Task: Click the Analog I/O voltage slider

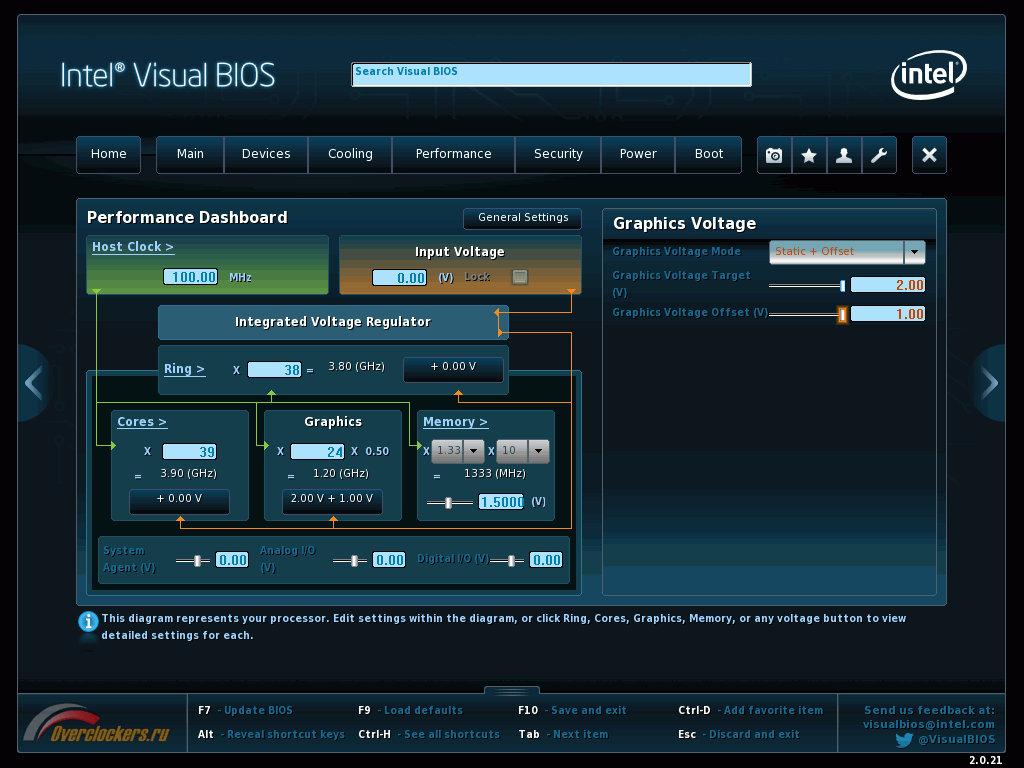Action: pos(349,560)
